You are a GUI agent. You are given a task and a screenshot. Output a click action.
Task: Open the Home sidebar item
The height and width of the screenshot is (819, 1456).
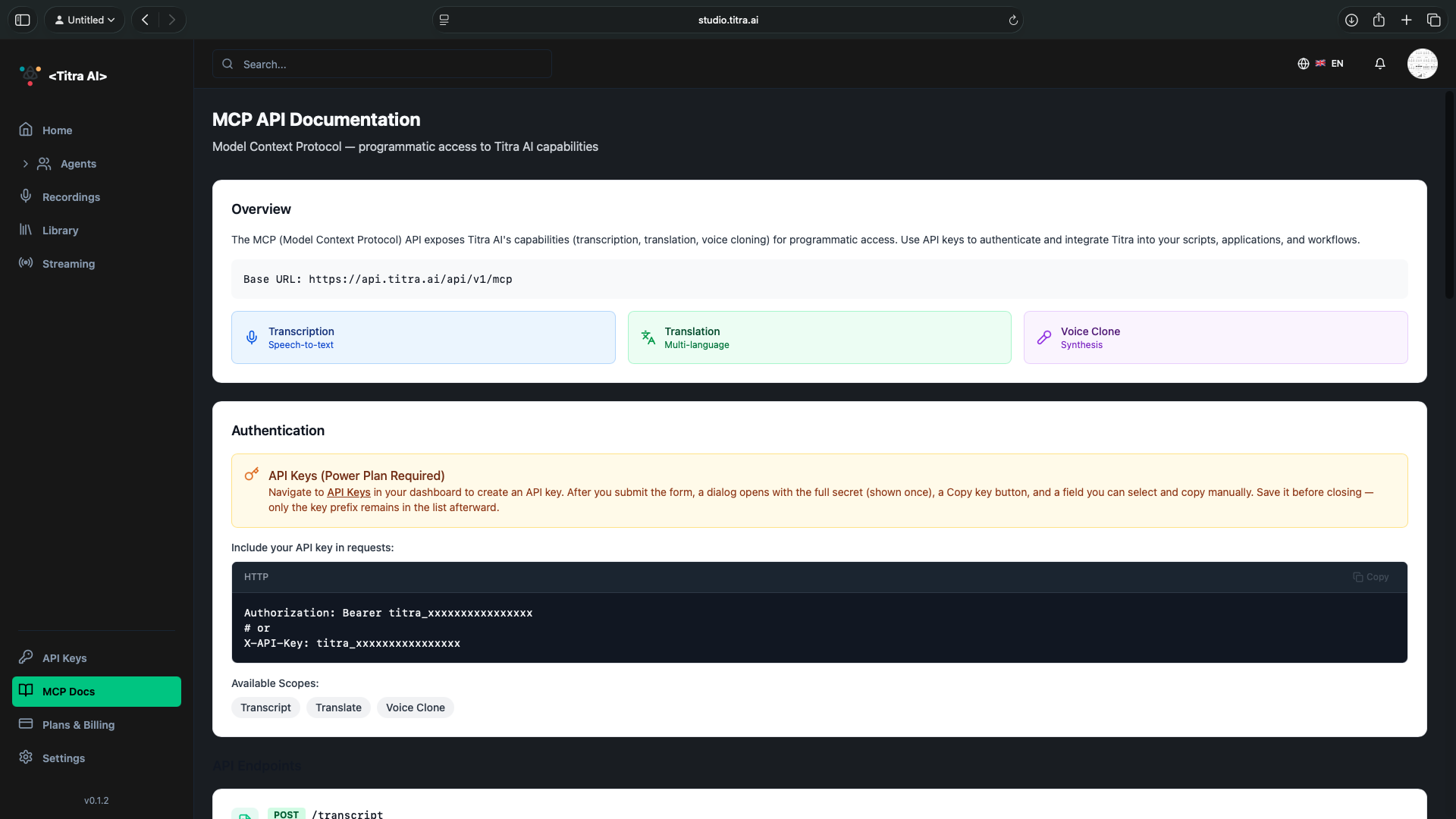(96, 130)
